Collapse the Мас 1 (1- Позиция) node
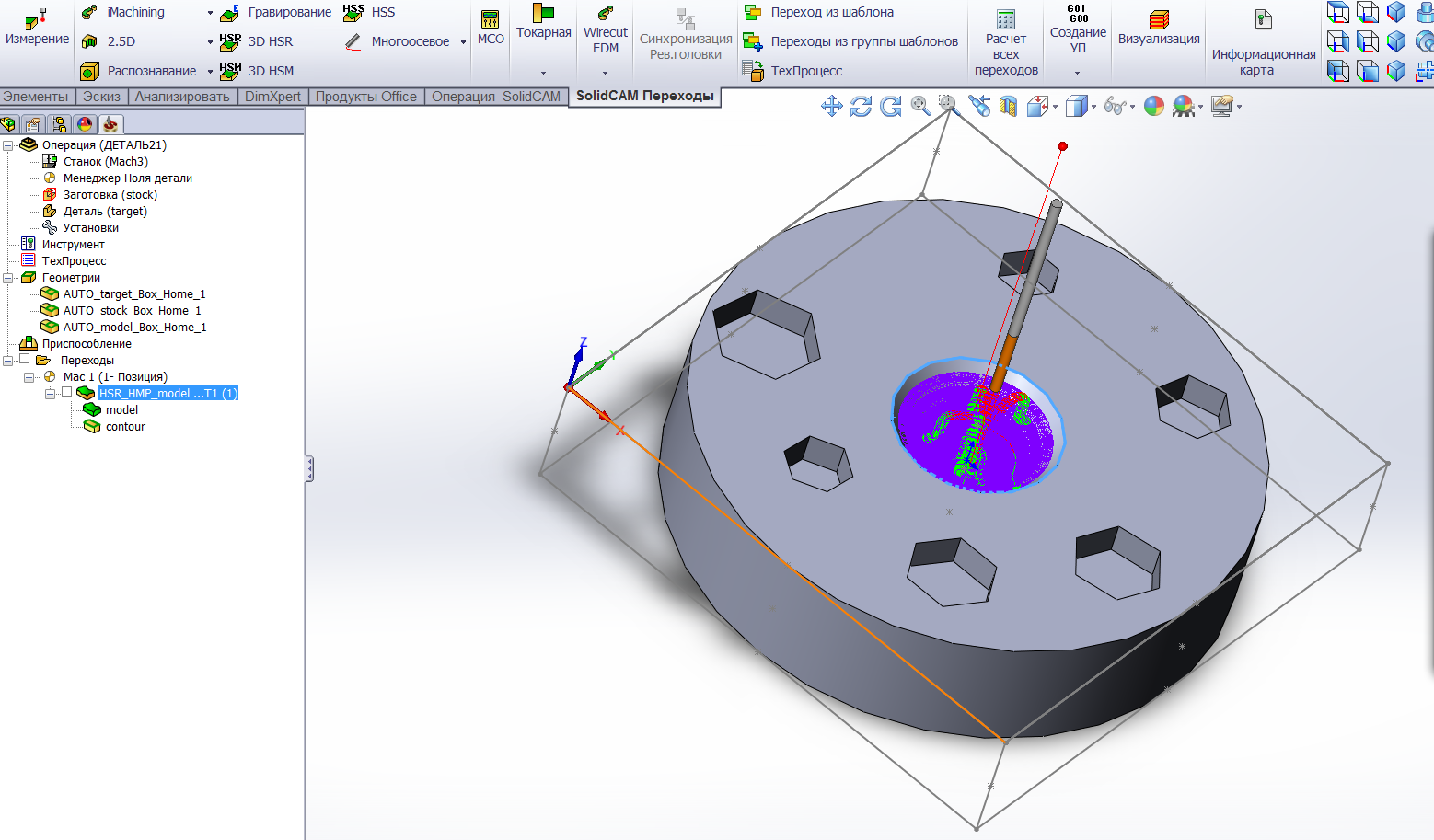The image size is (1434, 840). click(x=29, y=377)
